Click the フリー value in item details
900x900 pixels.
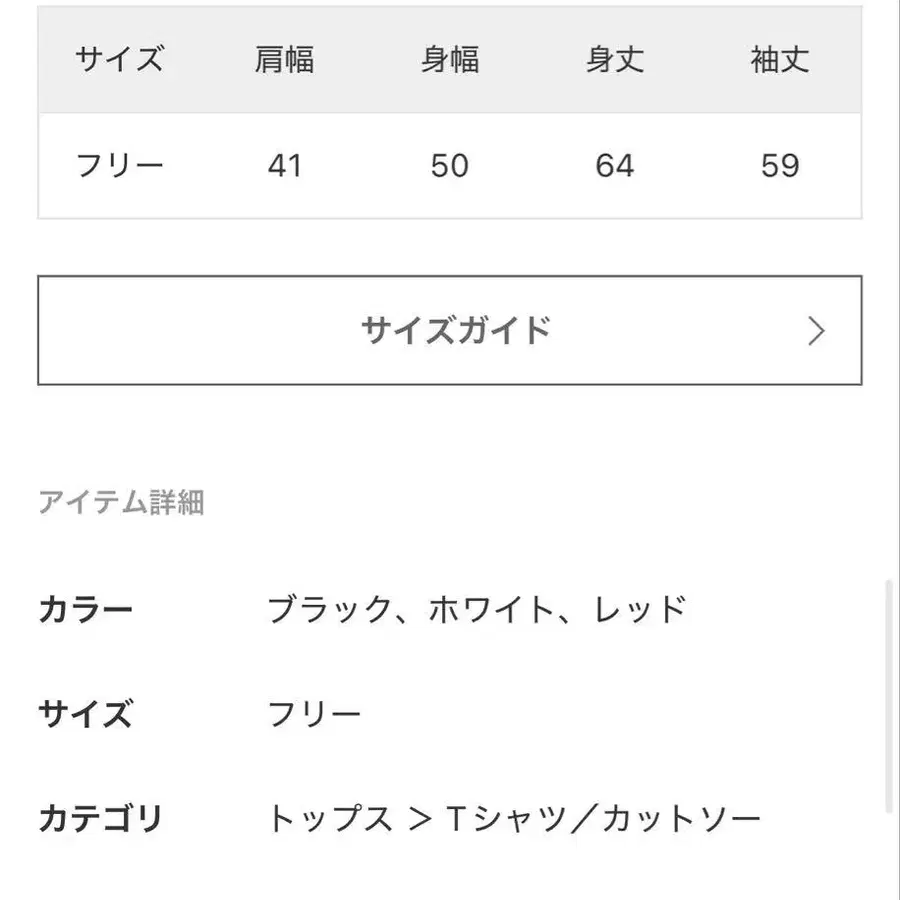pyautogui.click(x=314, y=715)
